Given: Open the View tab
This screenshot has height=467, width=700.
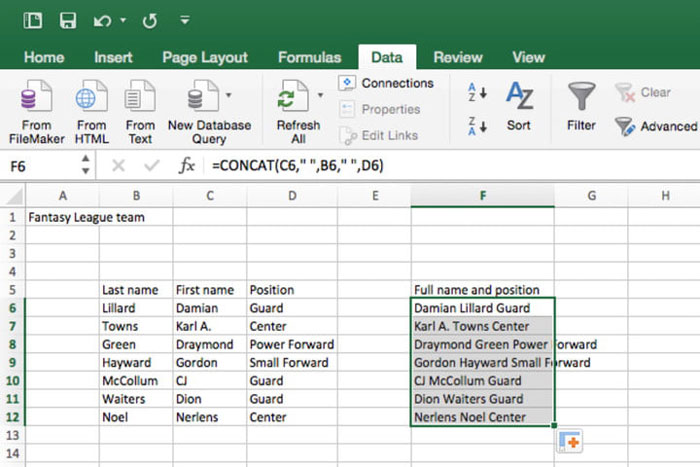Looking at the screenshot, I should click(x=529, y=57).
